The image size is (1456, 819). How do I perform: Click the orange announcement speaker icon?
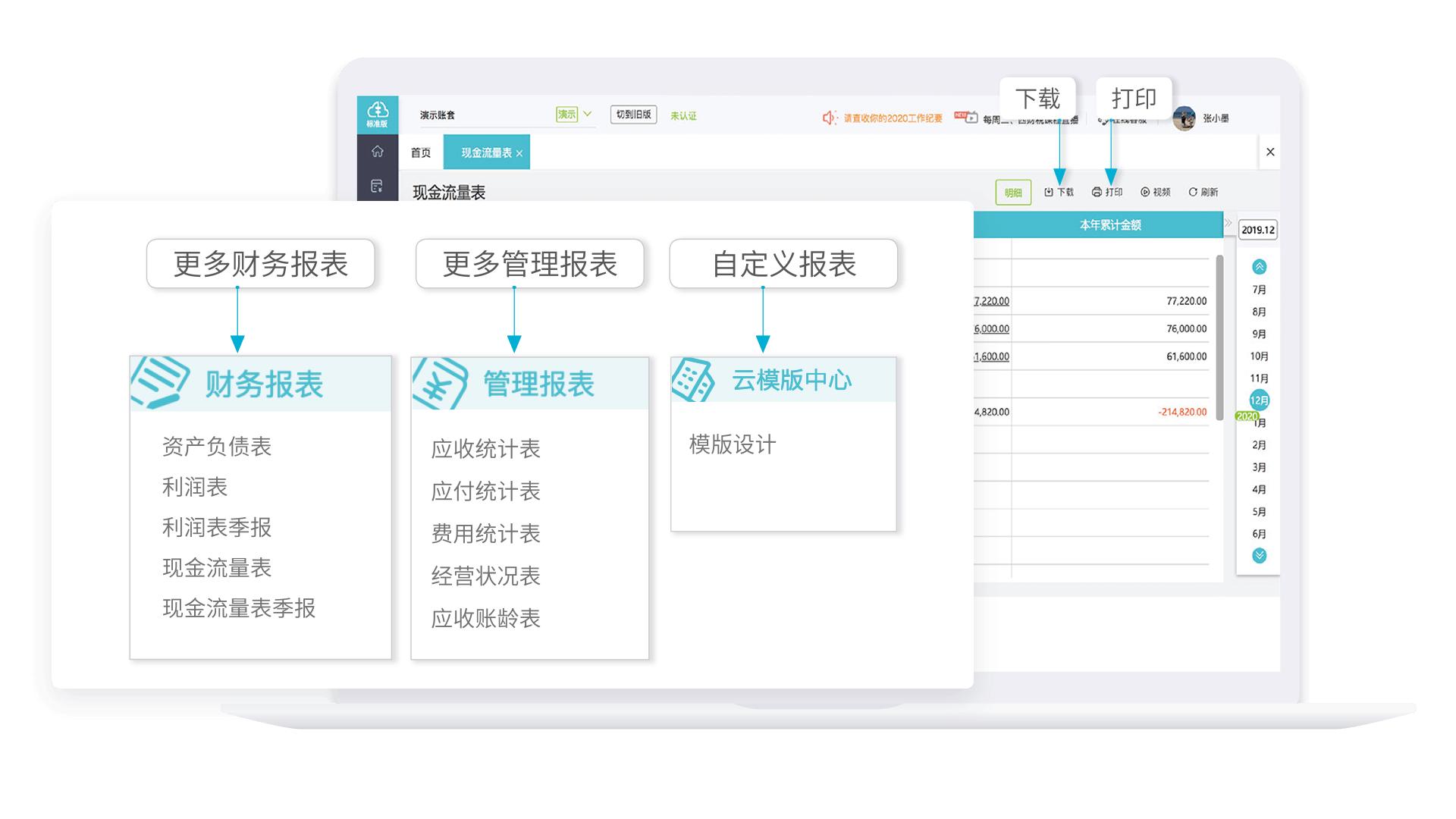(x=828, y=117)
